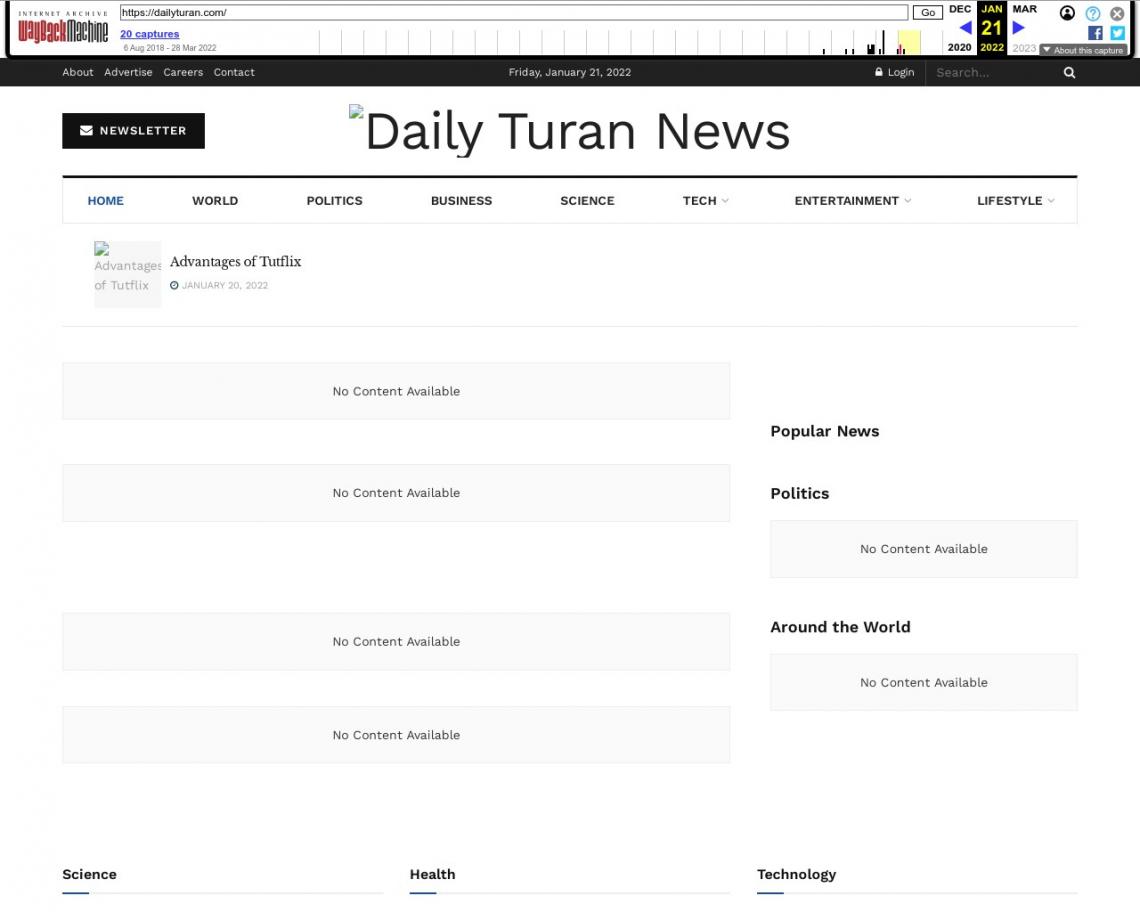The width and height of the screenshot is (1140, 912).
Task: Open the Politics navigation menu item
Action: coord(334,201)
